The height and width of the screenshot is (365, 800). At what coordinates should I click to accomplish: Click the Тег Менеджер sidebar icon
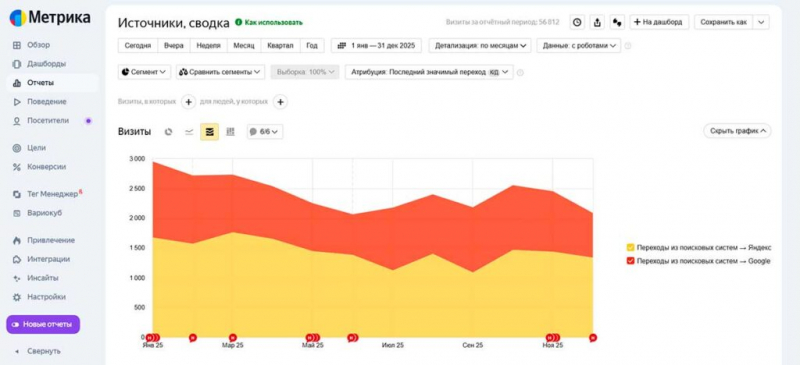(17, 194)
